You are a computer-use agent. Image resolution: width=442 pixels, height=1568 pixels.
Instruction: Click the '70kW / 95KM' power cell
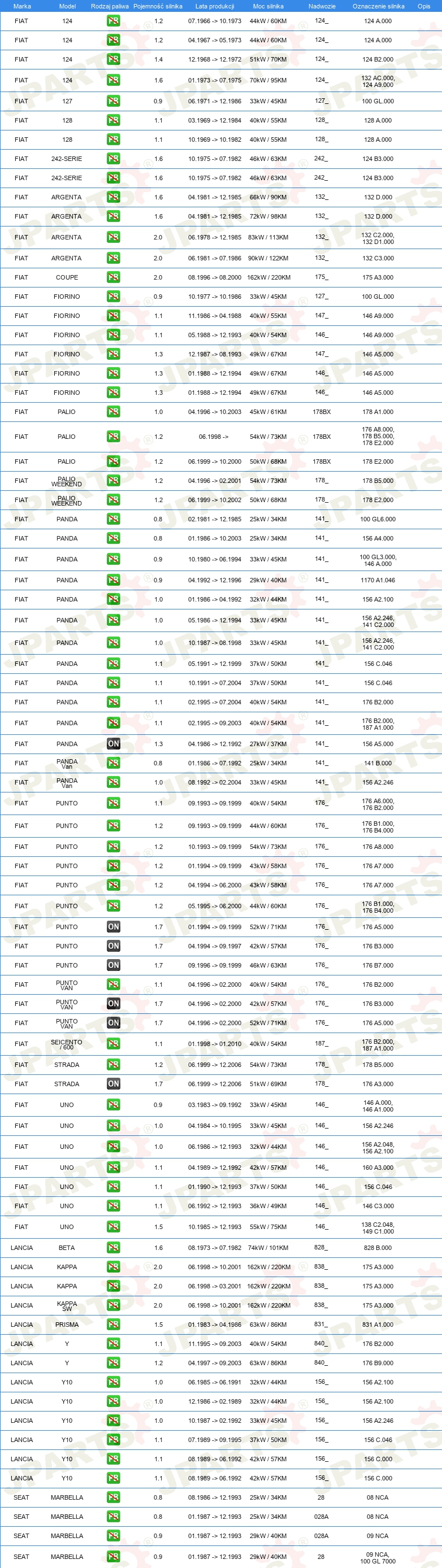(x=268, y=80)
